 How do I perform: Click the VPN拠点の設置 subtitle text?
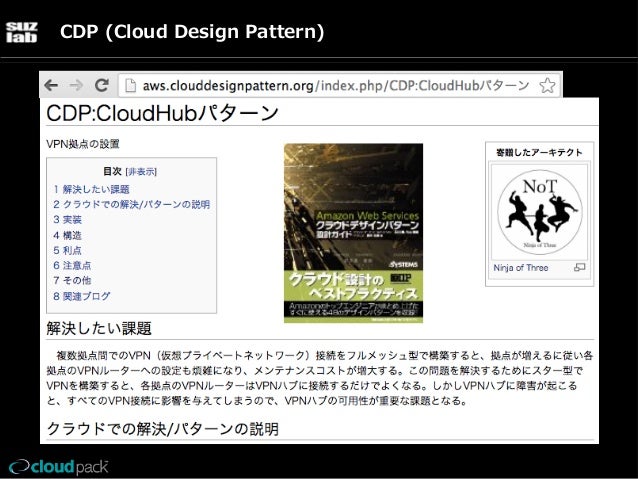[x=83, y=144]
